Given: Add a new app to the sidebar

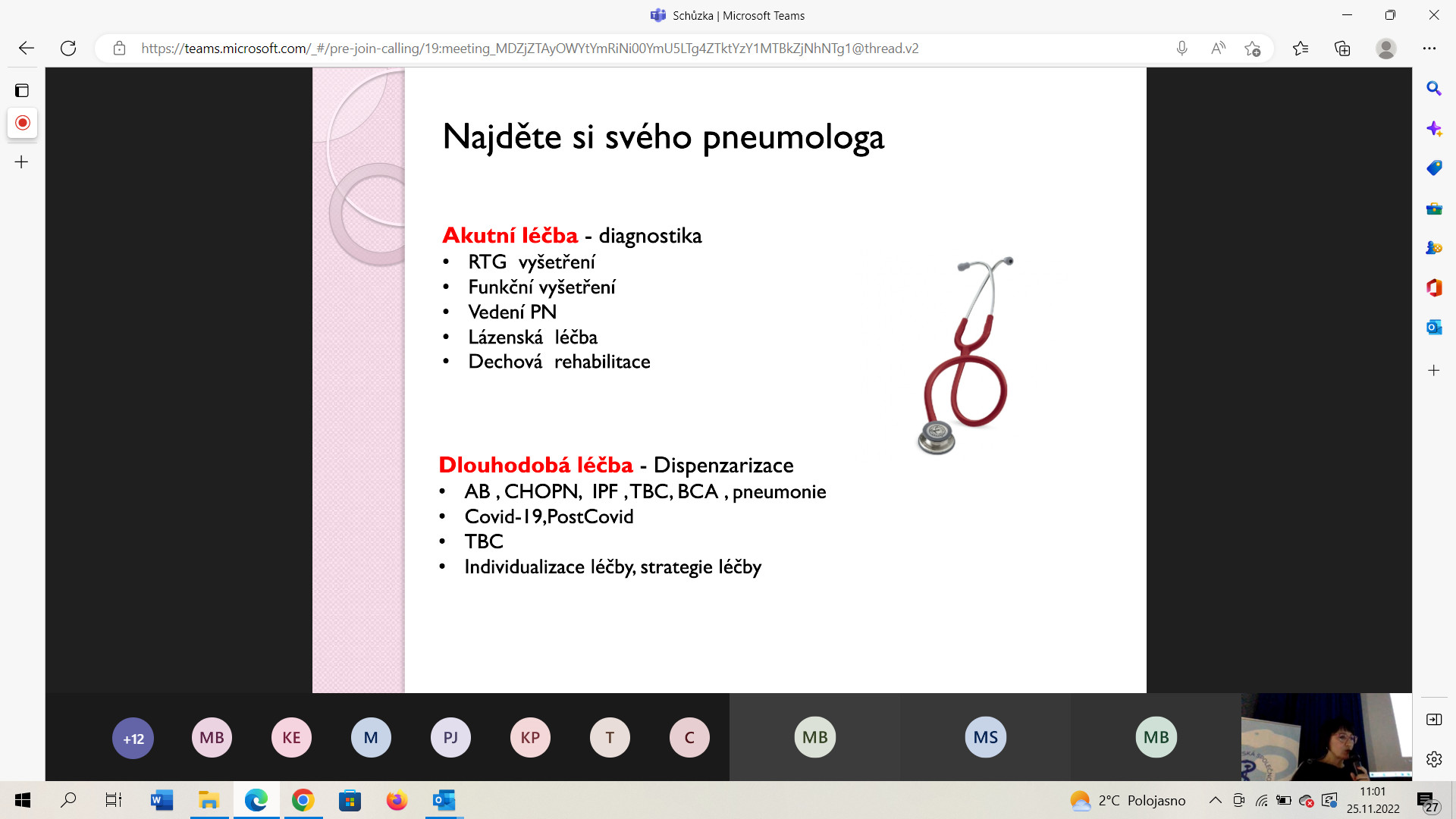Looking at the screenshot, I should (1434, 370).
